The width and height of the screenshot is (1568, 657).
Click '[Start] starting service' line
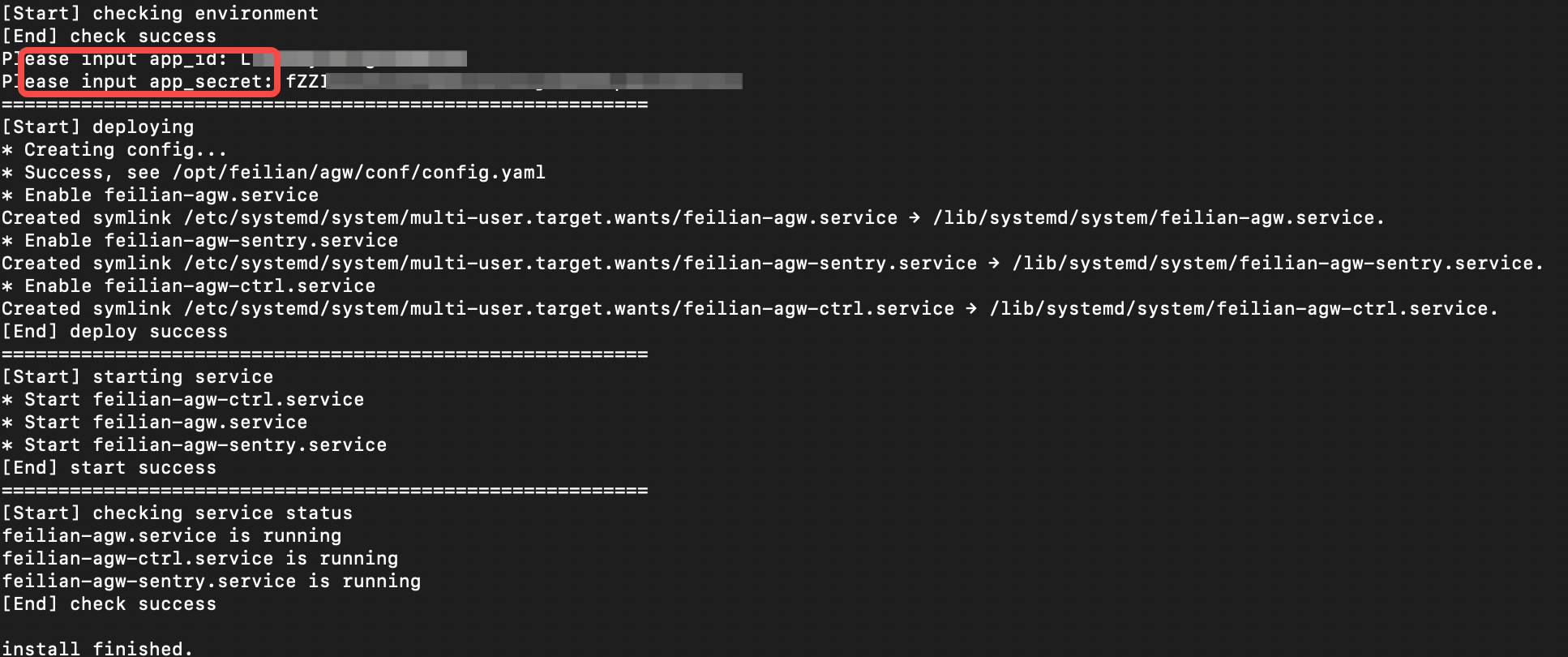[x=138, y=377]
